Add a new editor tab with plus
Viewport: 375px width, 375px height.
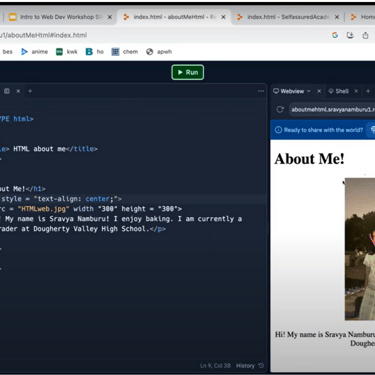point(30,91)
